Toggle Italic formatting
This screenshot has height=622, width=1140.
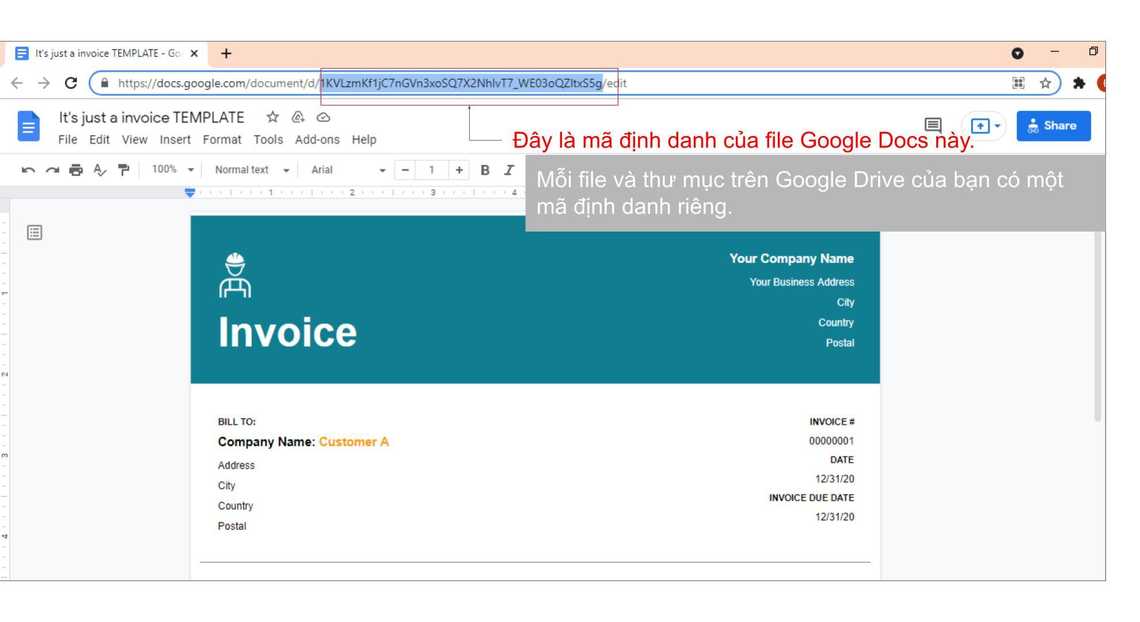point(509,170)
